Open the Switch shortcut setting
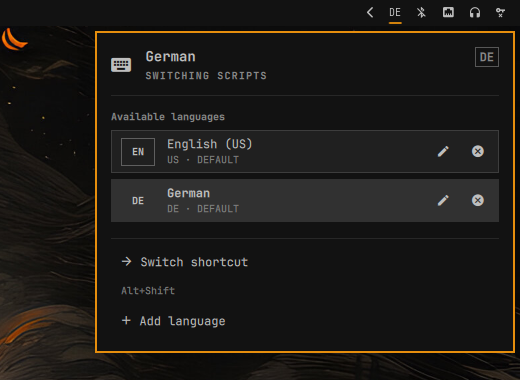 185,262
